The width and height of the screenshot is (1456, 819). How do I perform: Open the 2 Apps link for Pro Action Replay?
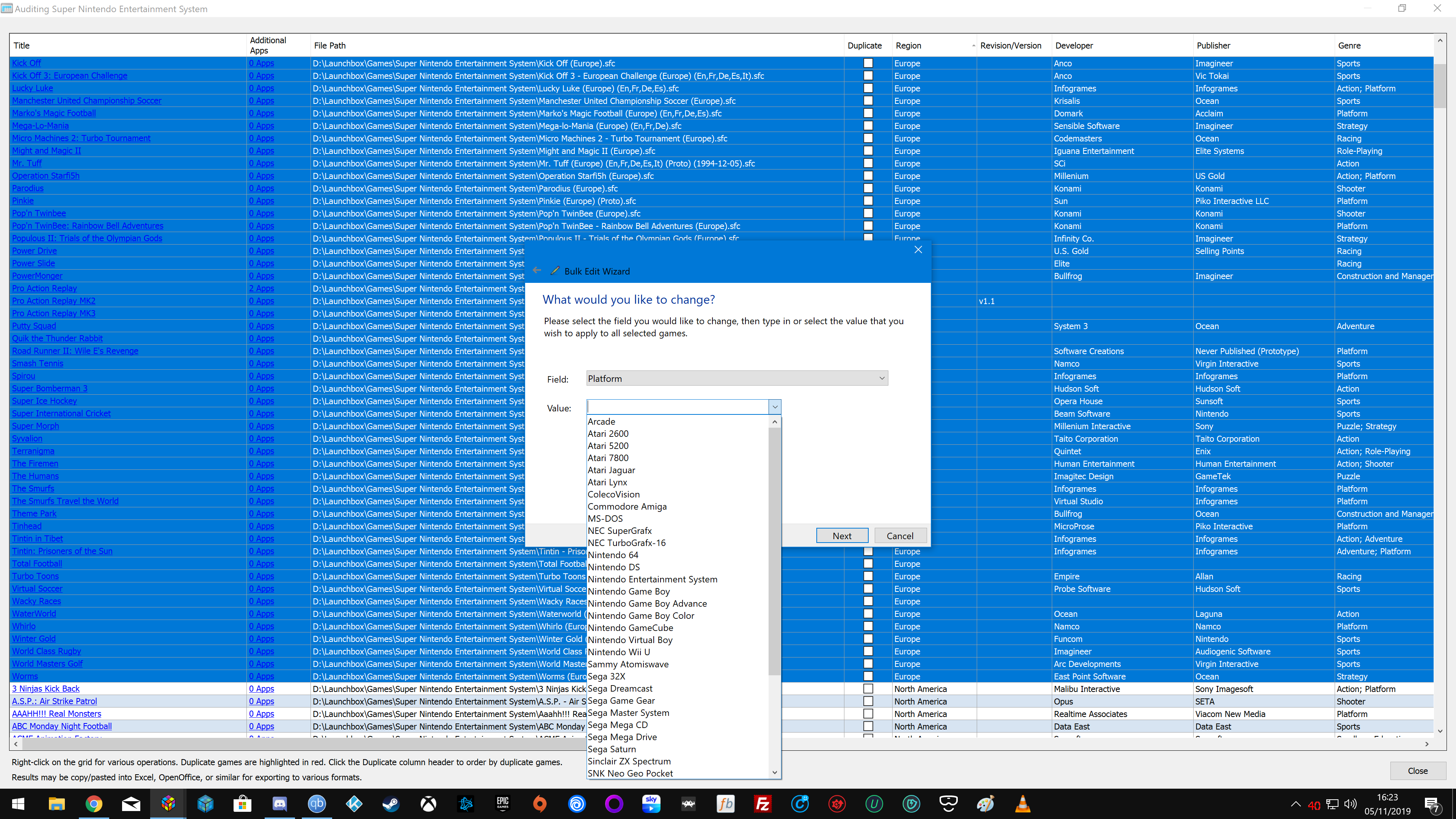tap(262, 288)
